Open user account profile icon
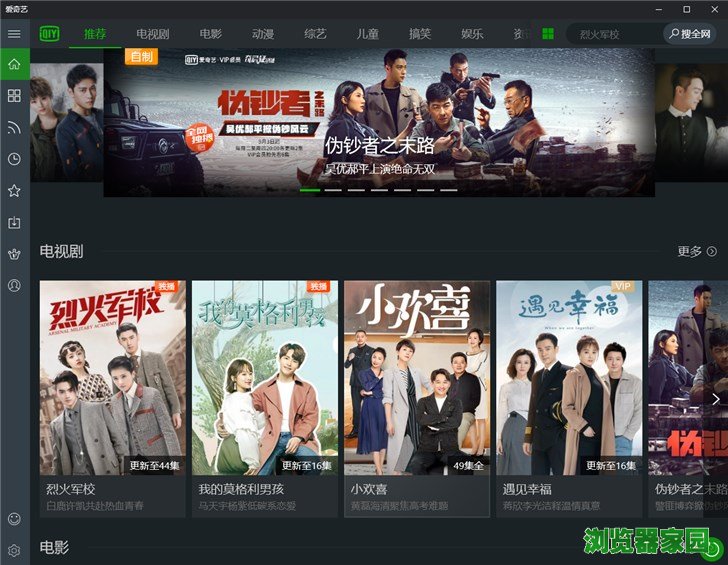 click(x=14, y=286)
